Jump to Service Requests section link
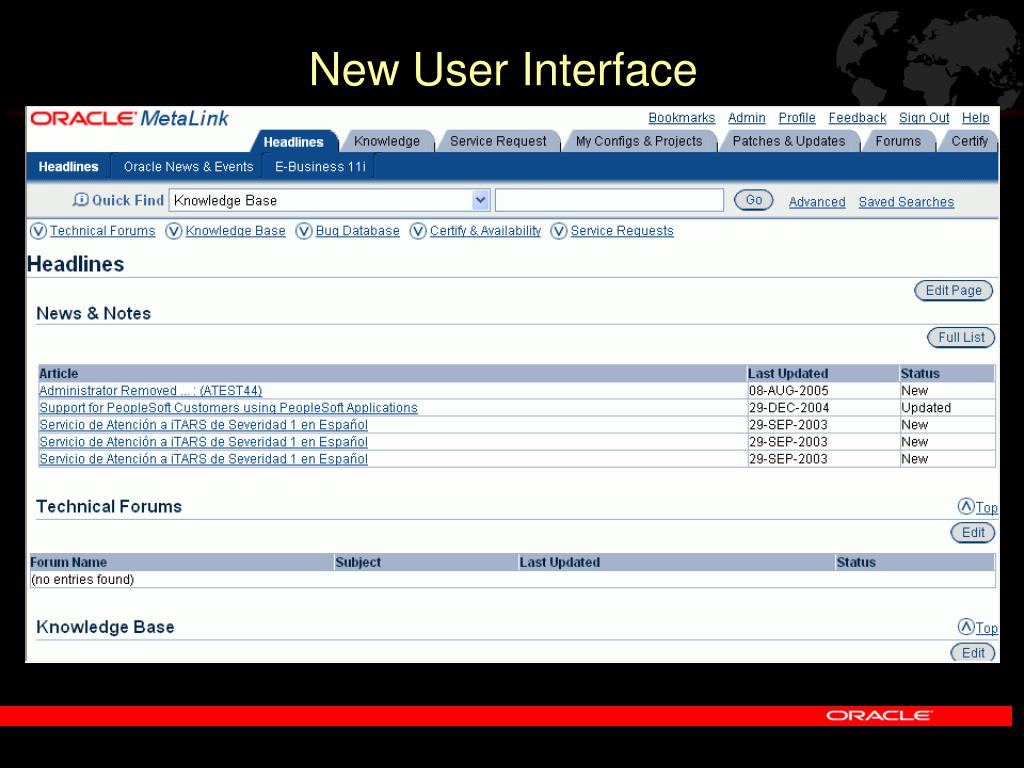This screenshot has height=768, width=1024. click(622, 231)
